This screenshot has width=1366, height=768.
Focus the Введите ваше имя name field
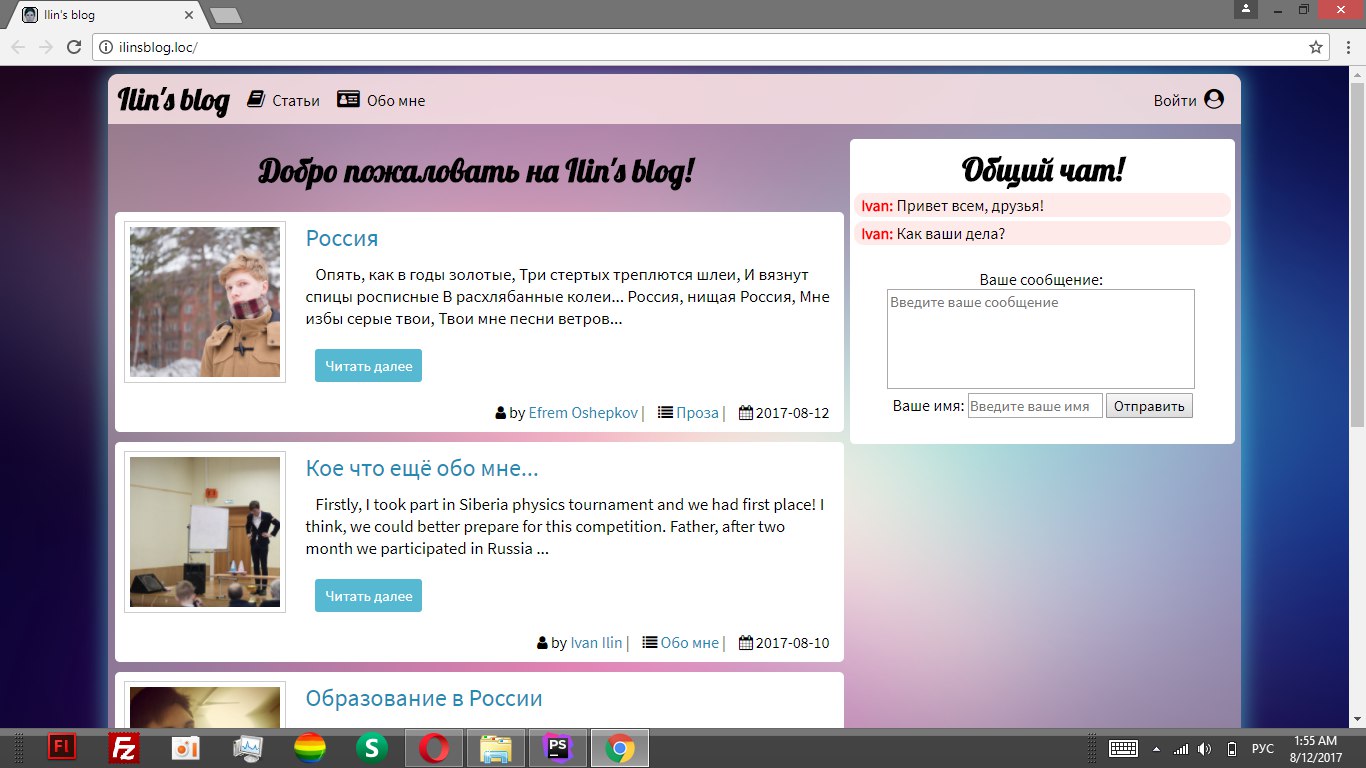point(1035,406)
